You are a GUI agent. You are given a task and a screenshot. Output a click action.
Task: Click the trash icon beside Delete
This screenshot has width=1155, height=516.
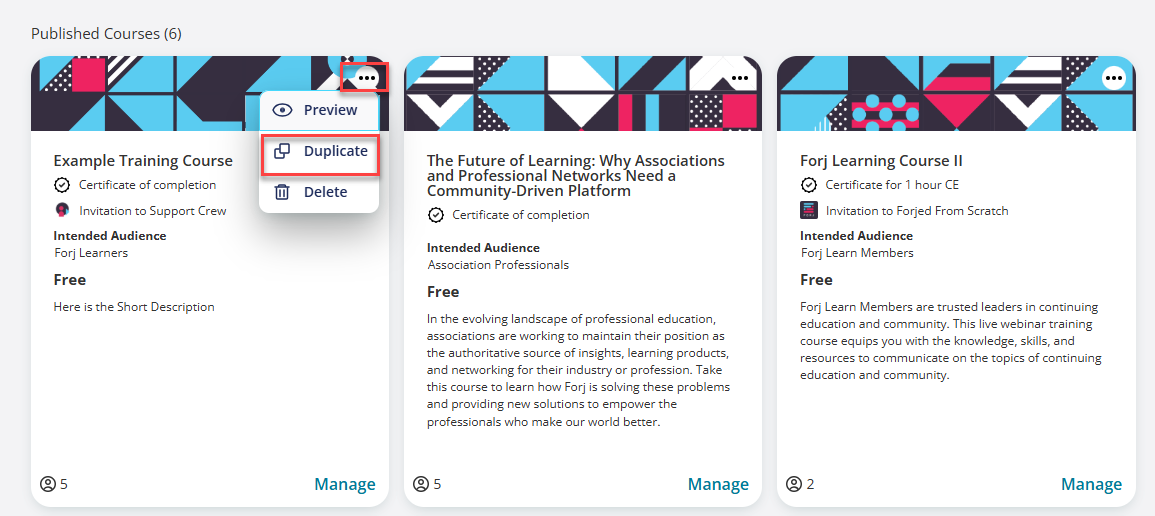282,192
